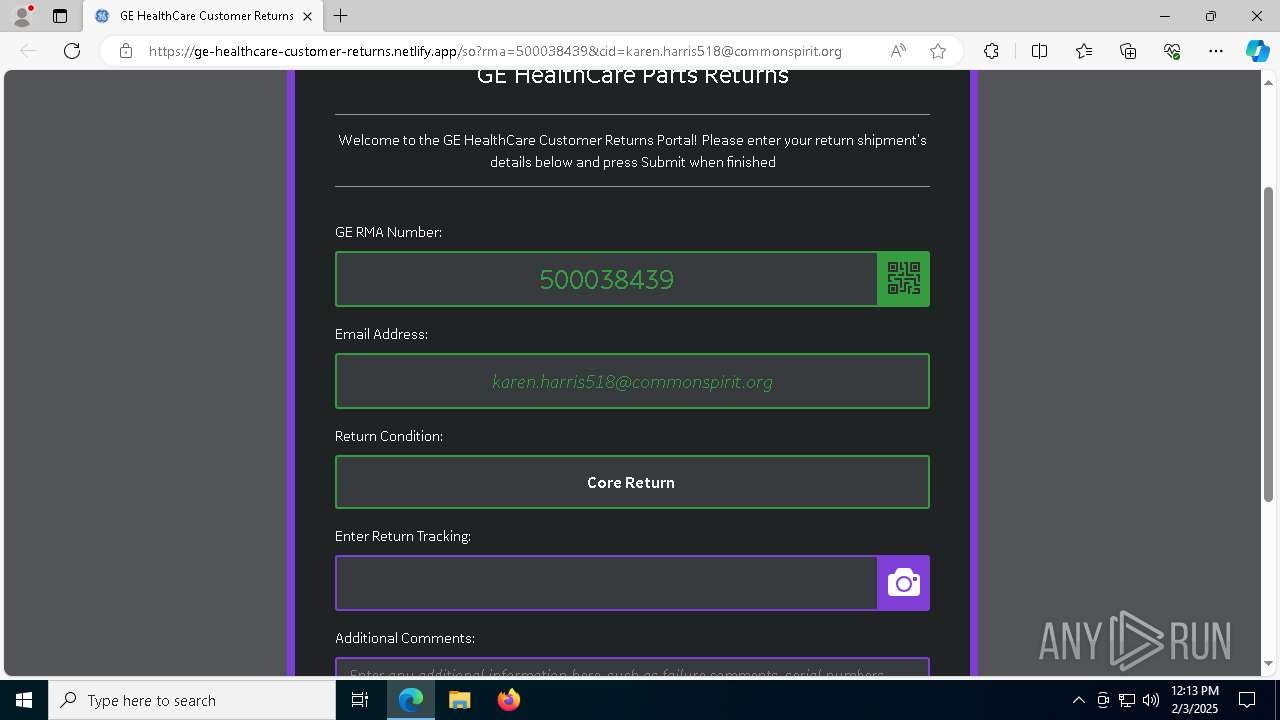Switch to Microsoft Edge on the taskbar
1280x720 pixels.
click(x=411, y=700)
